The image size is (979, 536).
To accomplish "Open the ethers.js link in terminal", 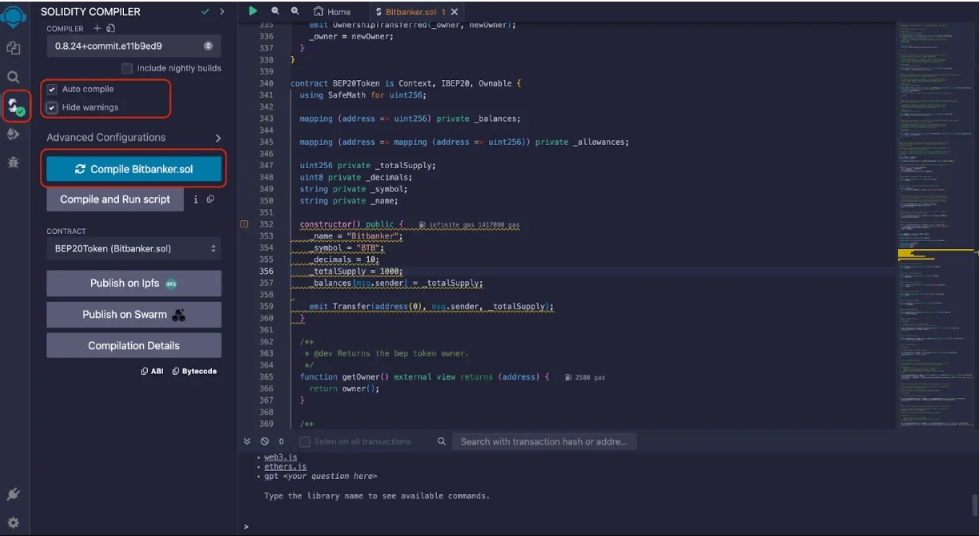I will [x=285, y=467].
